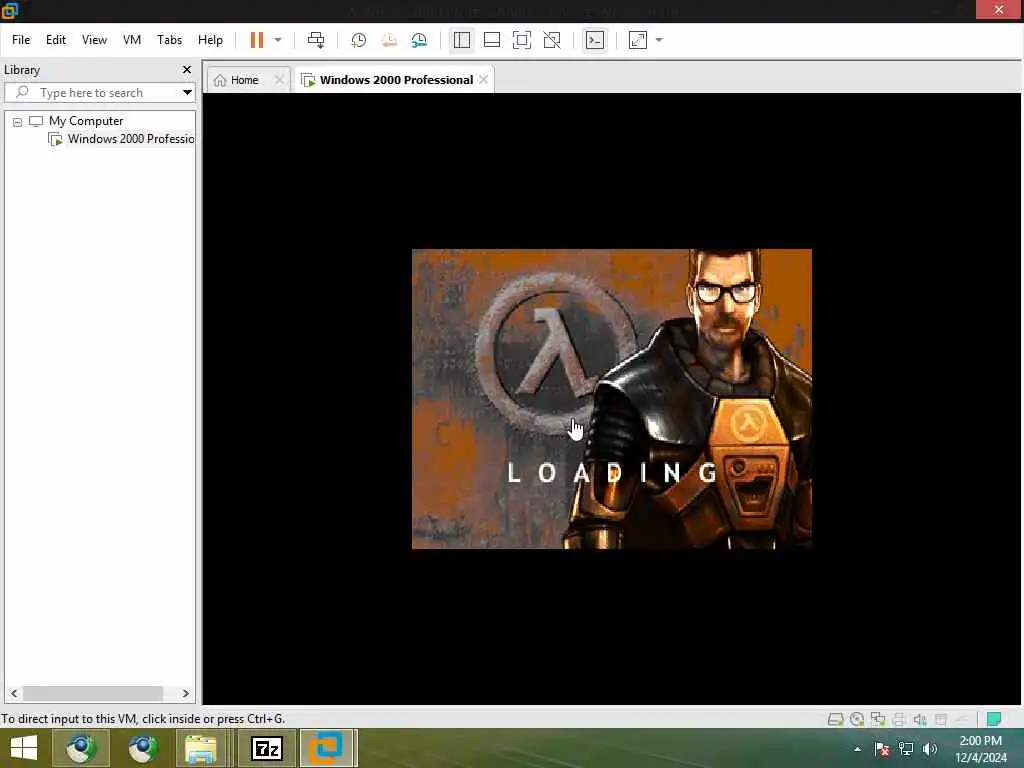
Task: Click the green message log icon
Action: [x=994, y=719]
